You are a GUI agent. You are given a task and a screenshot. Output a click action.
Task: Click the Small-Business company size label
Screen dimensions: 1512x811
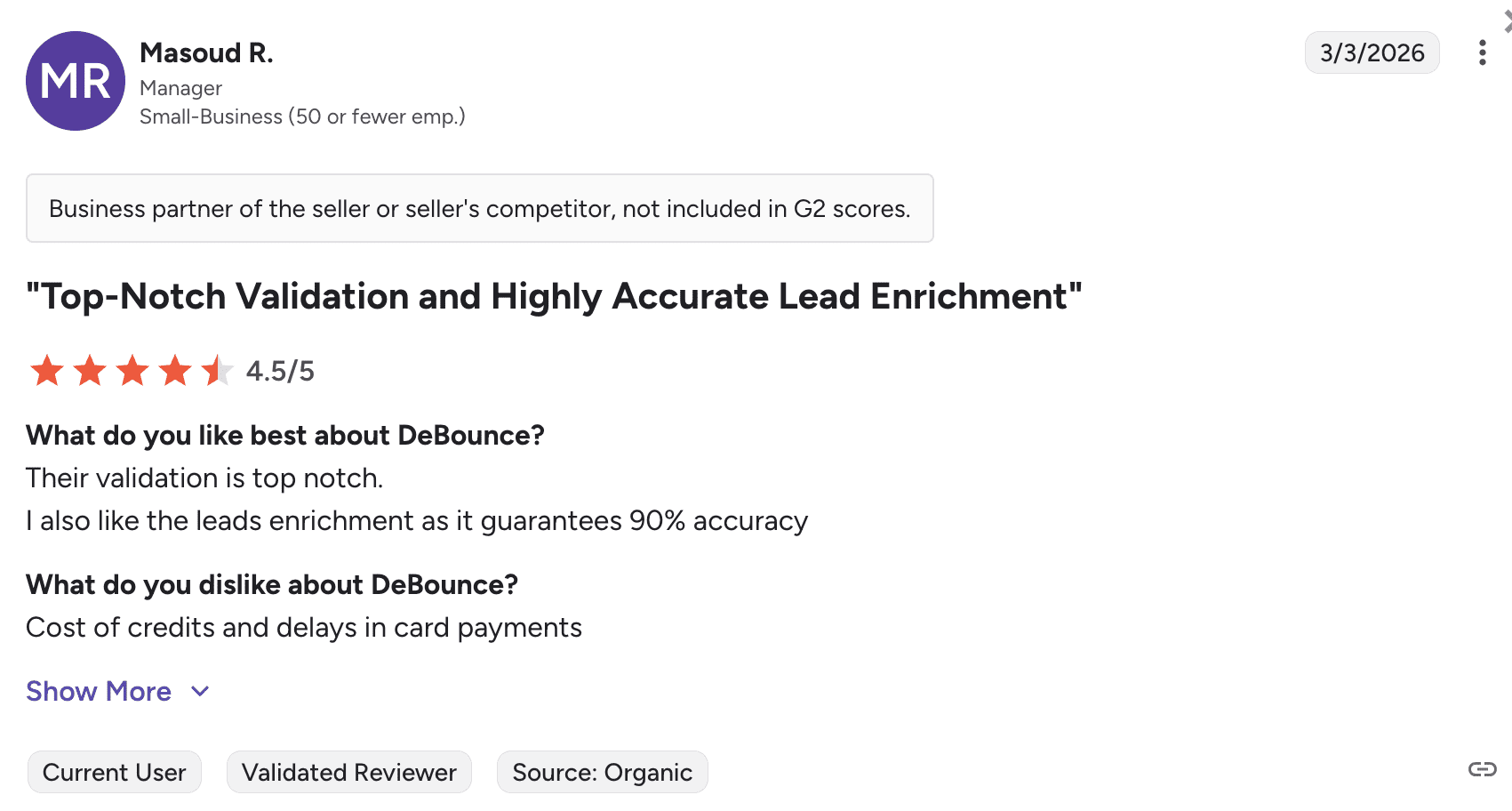pos(302,116)
